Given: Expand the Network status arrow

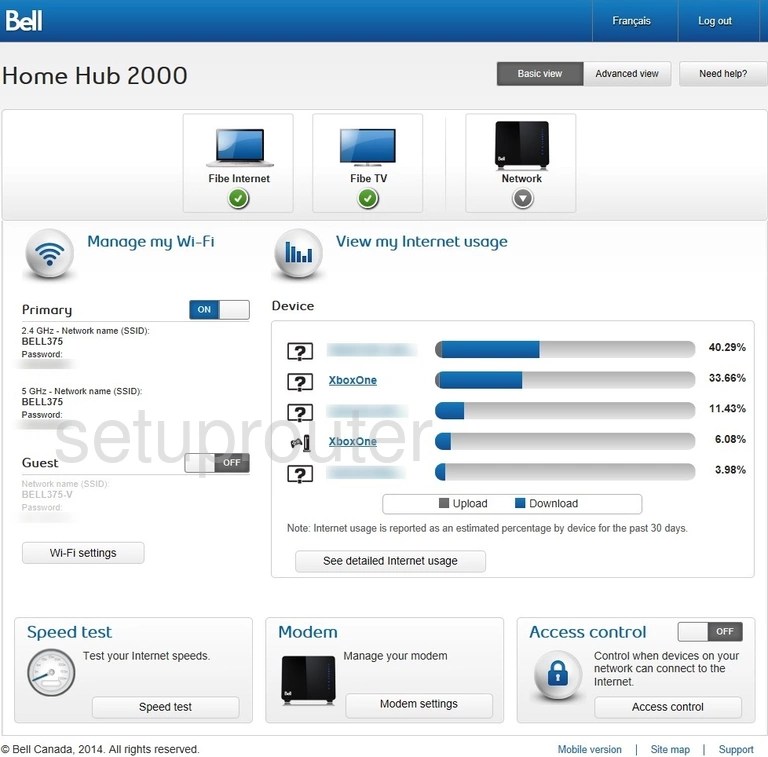Looking at the screenshot, I should pyautogui.click(x=523, y=199).
